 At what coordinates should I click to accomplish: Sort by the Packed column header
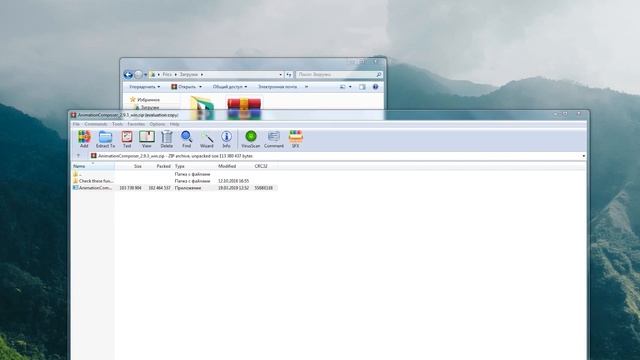158,166
